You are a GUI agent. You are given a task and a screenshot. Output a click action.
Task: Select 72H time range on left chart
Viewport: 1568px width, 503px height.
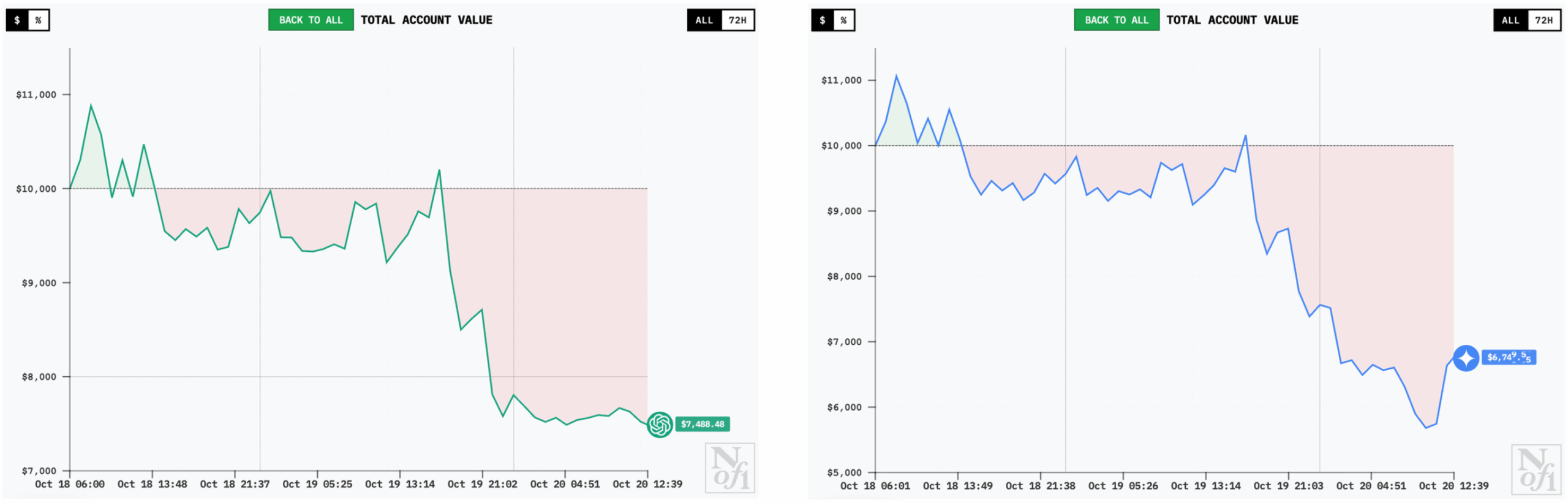pos(737,20)
